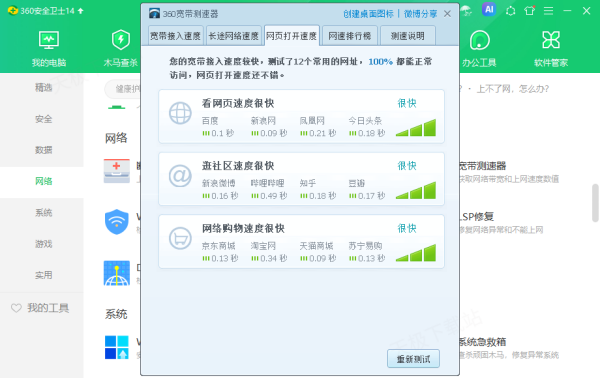This screenshot has height=378, width=600.
Task: Click the 100% access rate text
Action: click(x=380, y=62)
